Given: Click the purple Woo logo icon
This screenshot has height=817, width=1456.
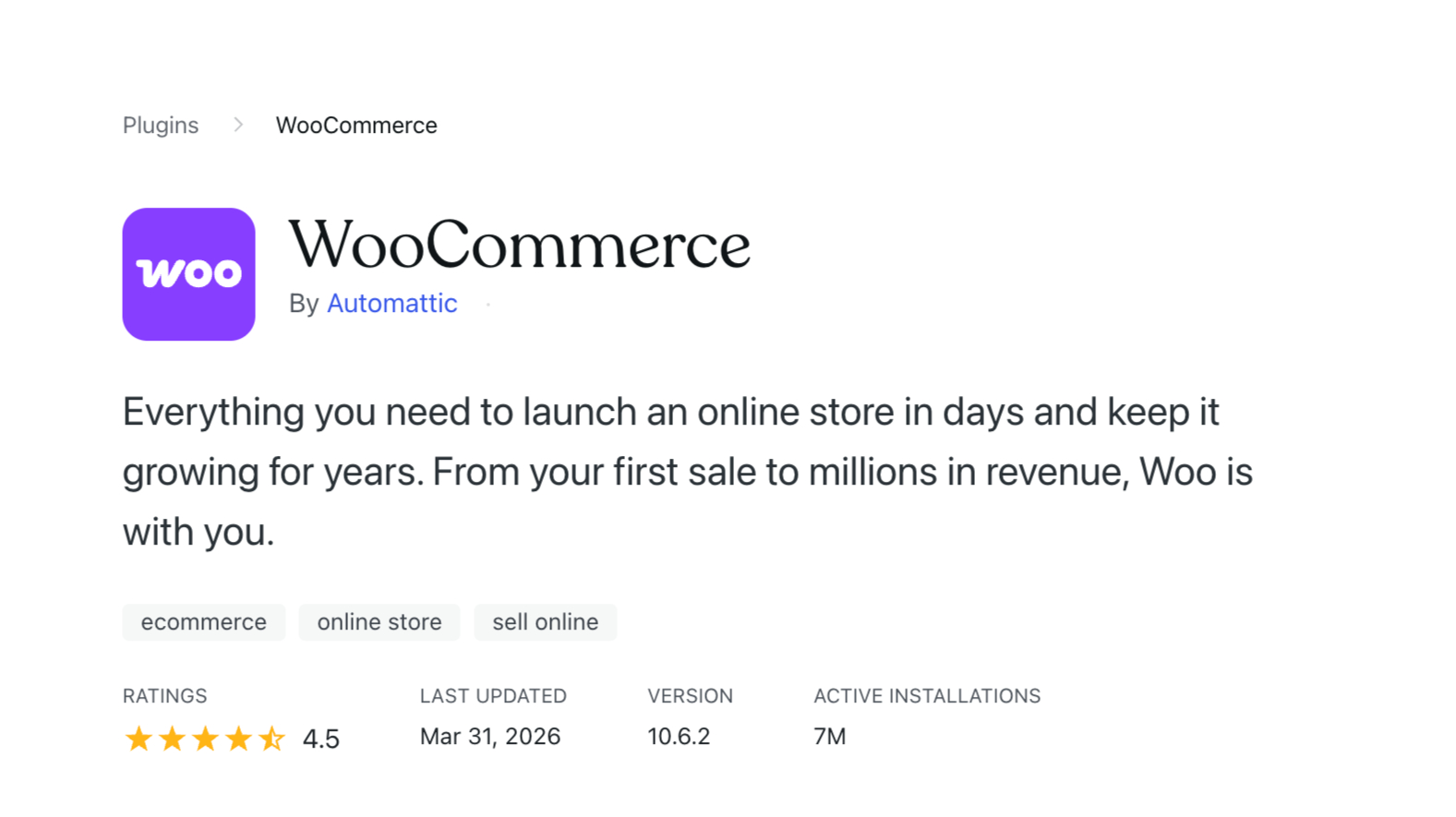Looking at the screenshot, I should [x=188, y=274].
